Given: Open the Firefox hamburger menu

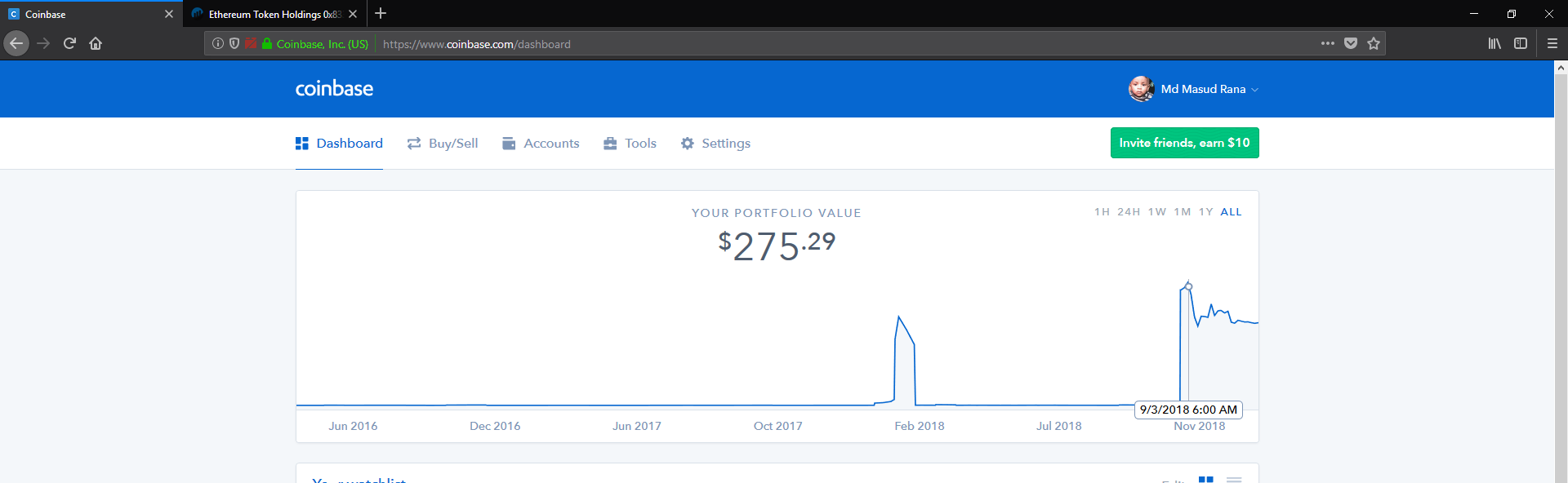Looking at the screenshot, I should click(1552, 43).
